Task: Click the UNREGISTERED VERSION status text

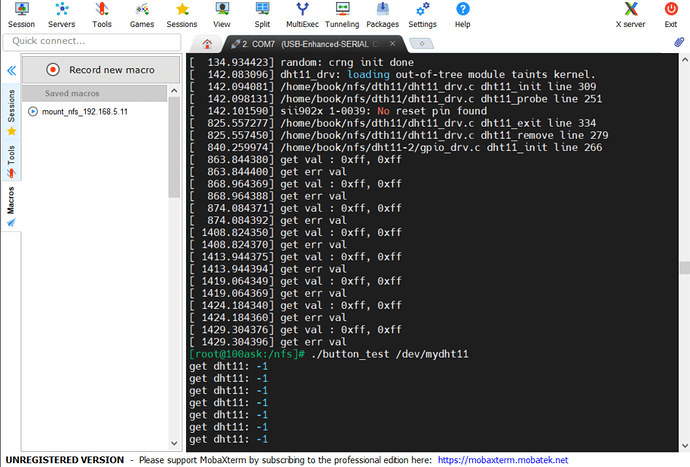Action: (x=65, y=460)
